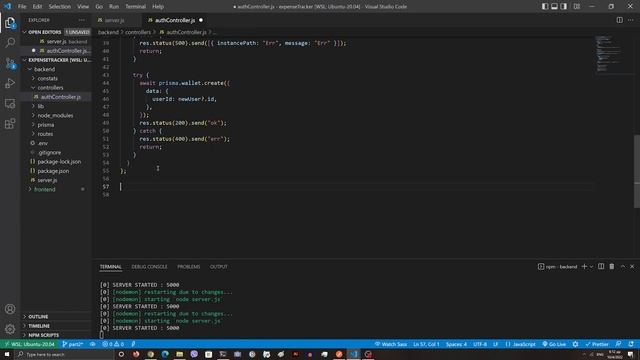Click the Prettier status bar item
The height and width of the screenshot is (360, 640).
597,344
